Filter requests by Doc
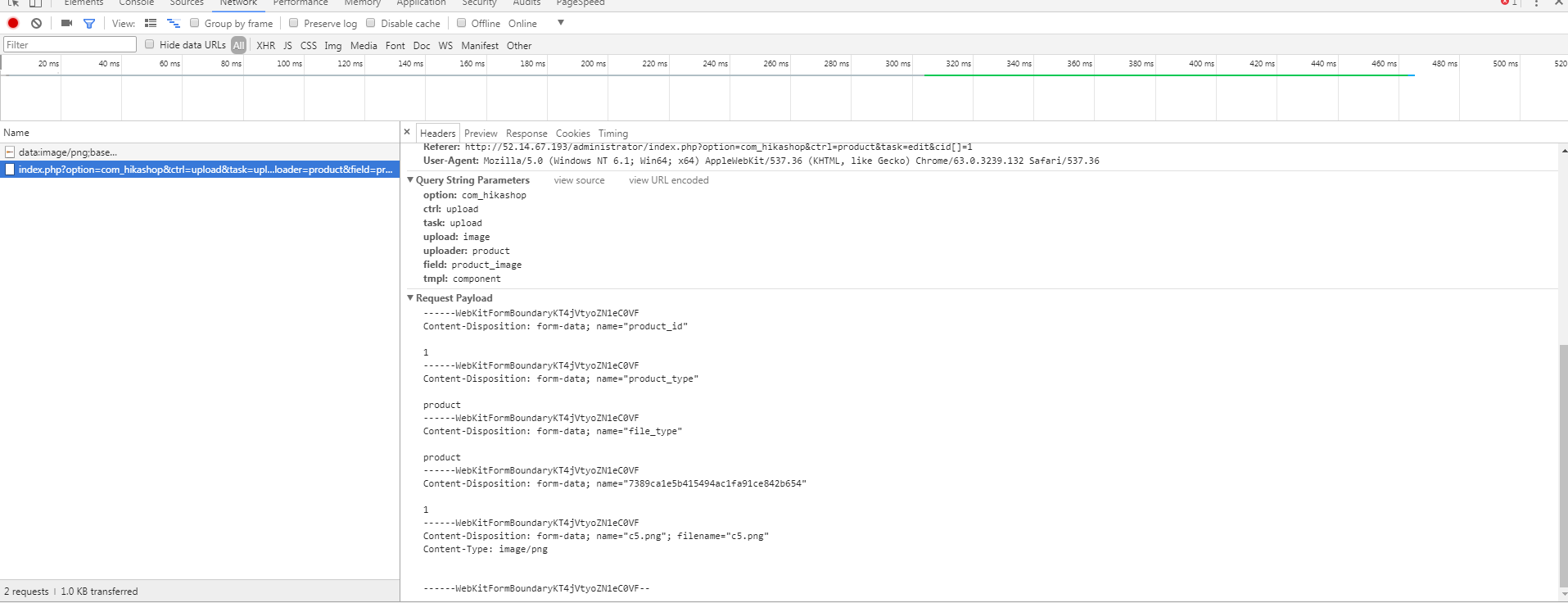This screenshot has width=1568, height=603. [422, 46]
